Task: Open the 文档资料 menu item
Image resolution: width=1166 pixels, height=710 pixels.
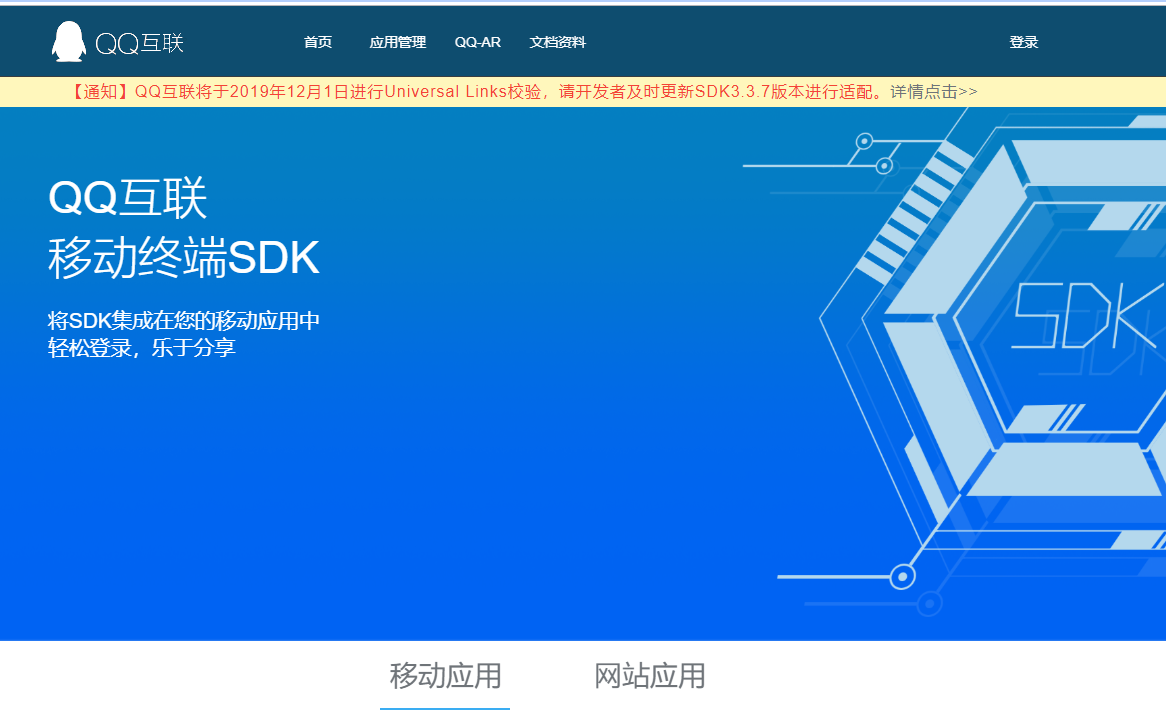Action: pos(558,42)
